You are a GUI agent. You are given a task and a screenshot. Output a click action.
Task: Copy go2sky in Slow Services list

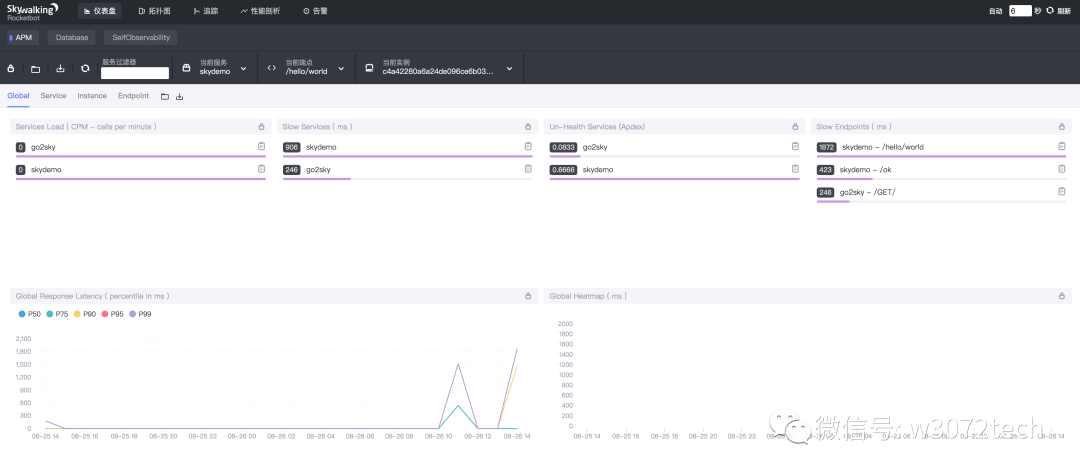coord(528,169)
